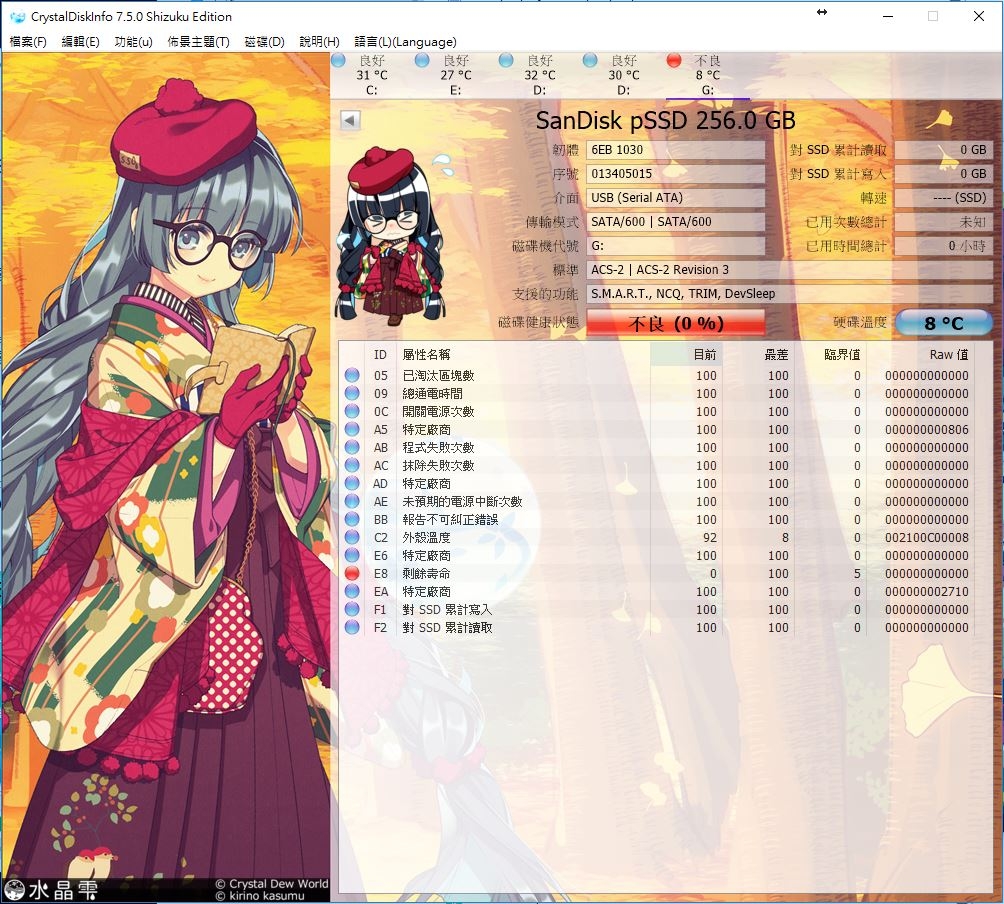The image size is (1004, 904).
Task: Click the 臨界值 column header
Action: [x=830, y=355]
